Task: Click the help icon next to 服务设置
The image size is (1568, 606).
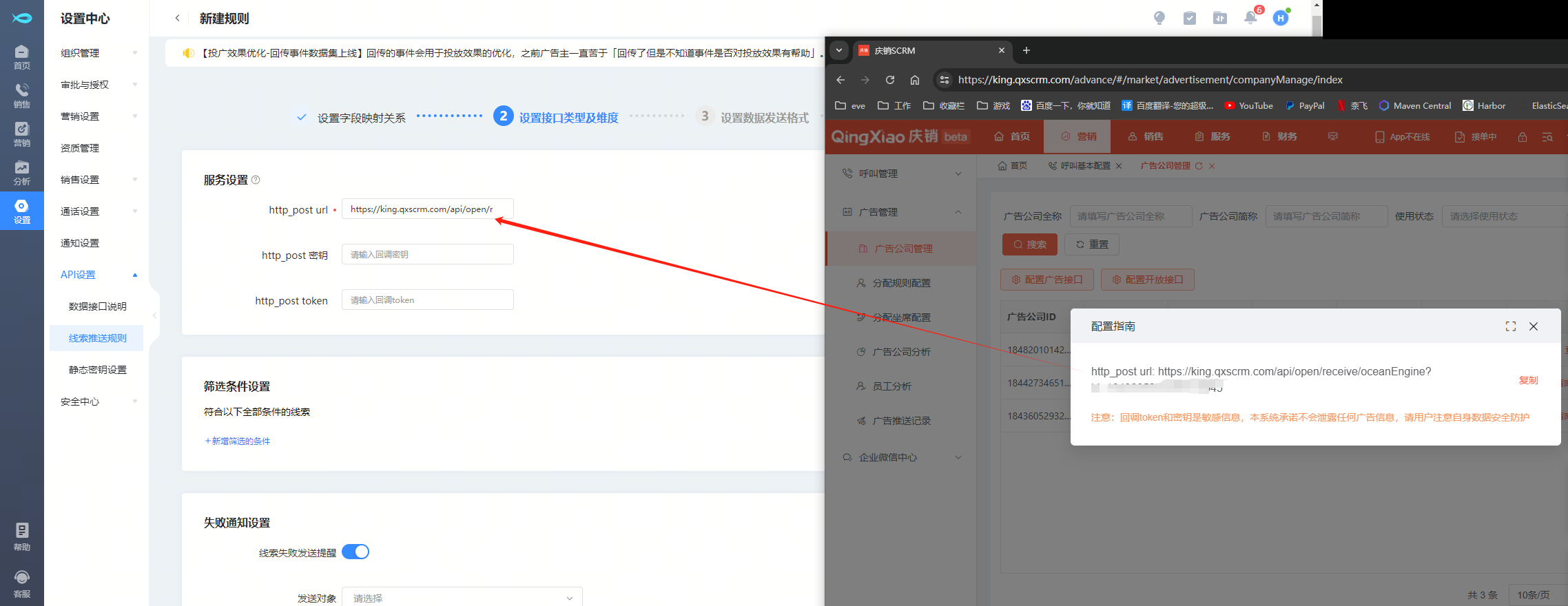Action: (x=256, y=180)
